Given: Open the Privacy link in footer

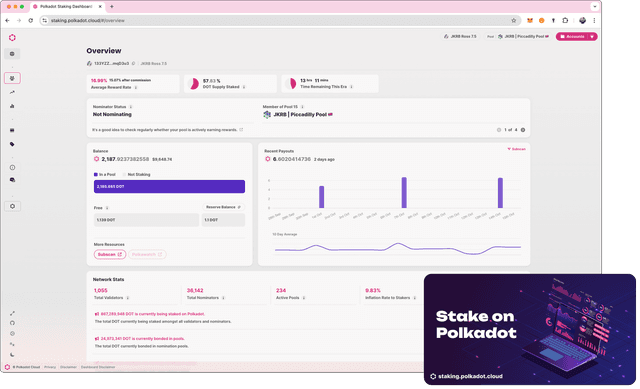Looking at the screenshot, I should pos(50,367).
